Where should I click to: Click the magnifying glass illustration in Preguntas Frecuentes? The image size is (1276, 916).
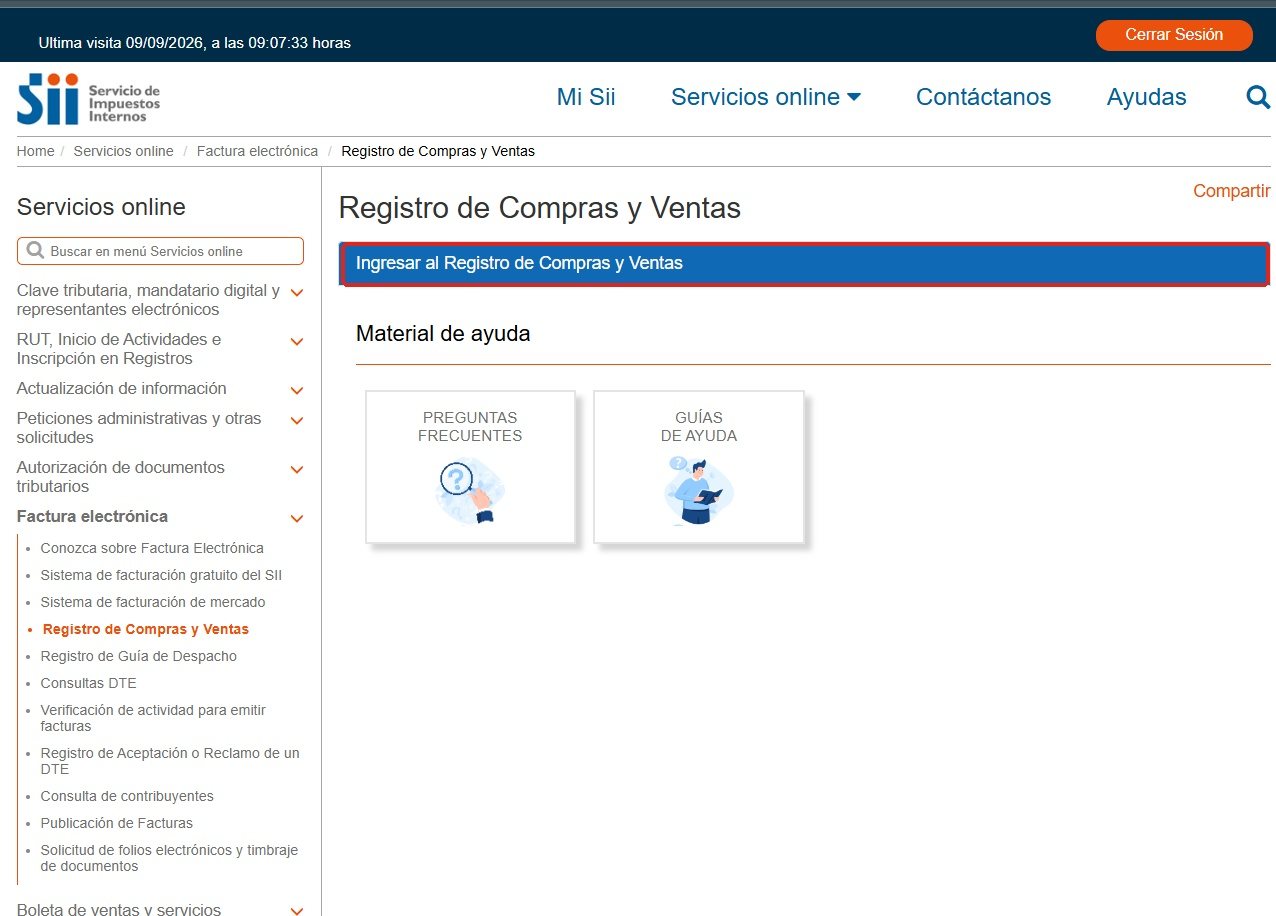[x=470, y=490]
